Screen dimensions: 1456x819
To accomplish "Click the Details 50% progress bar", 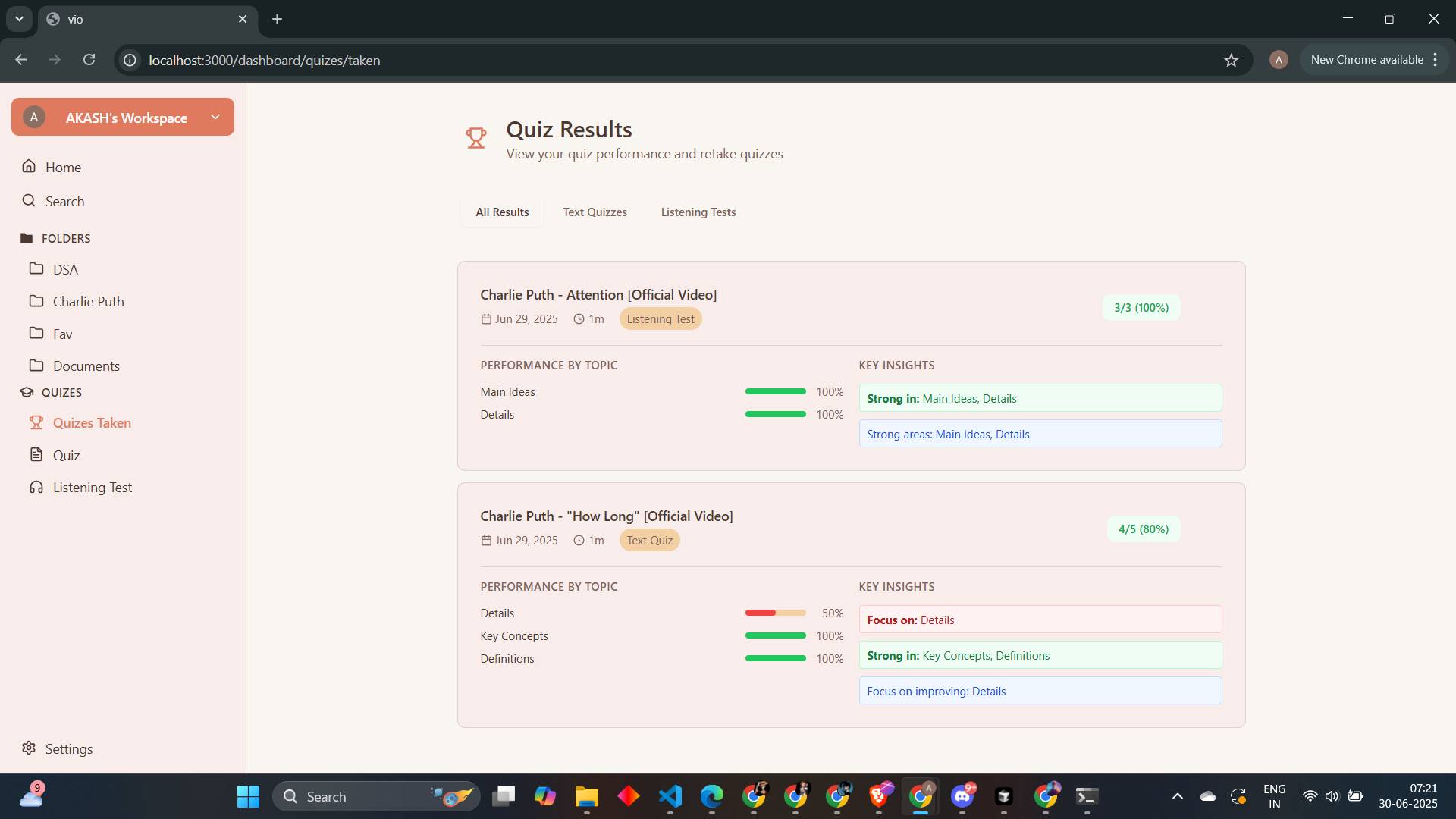I will point(775,613).
